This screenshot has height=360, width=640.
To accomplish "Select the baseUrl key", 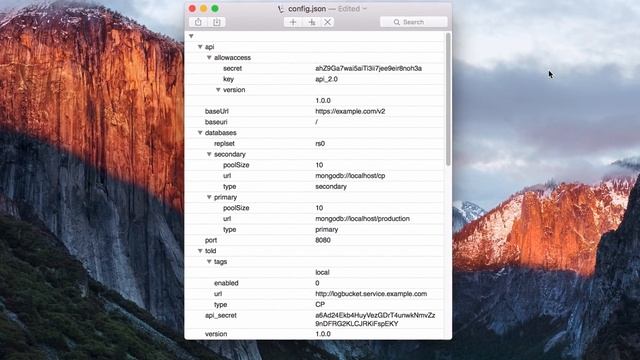I will (216, 111).
